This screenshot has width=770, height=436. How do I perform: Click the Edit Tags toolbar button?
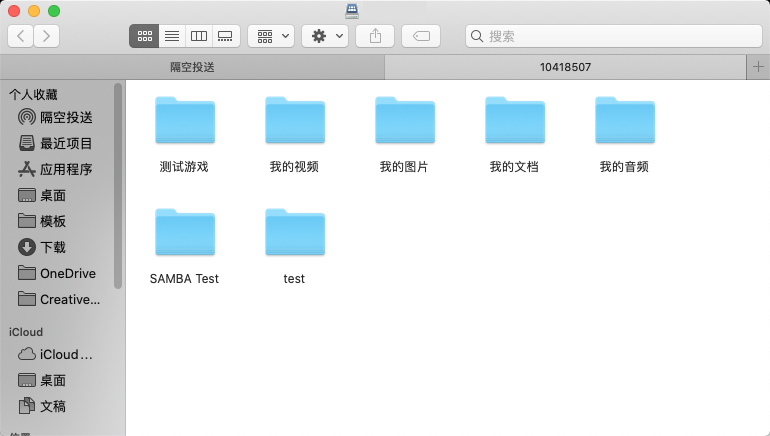click(x=421, y=36)
